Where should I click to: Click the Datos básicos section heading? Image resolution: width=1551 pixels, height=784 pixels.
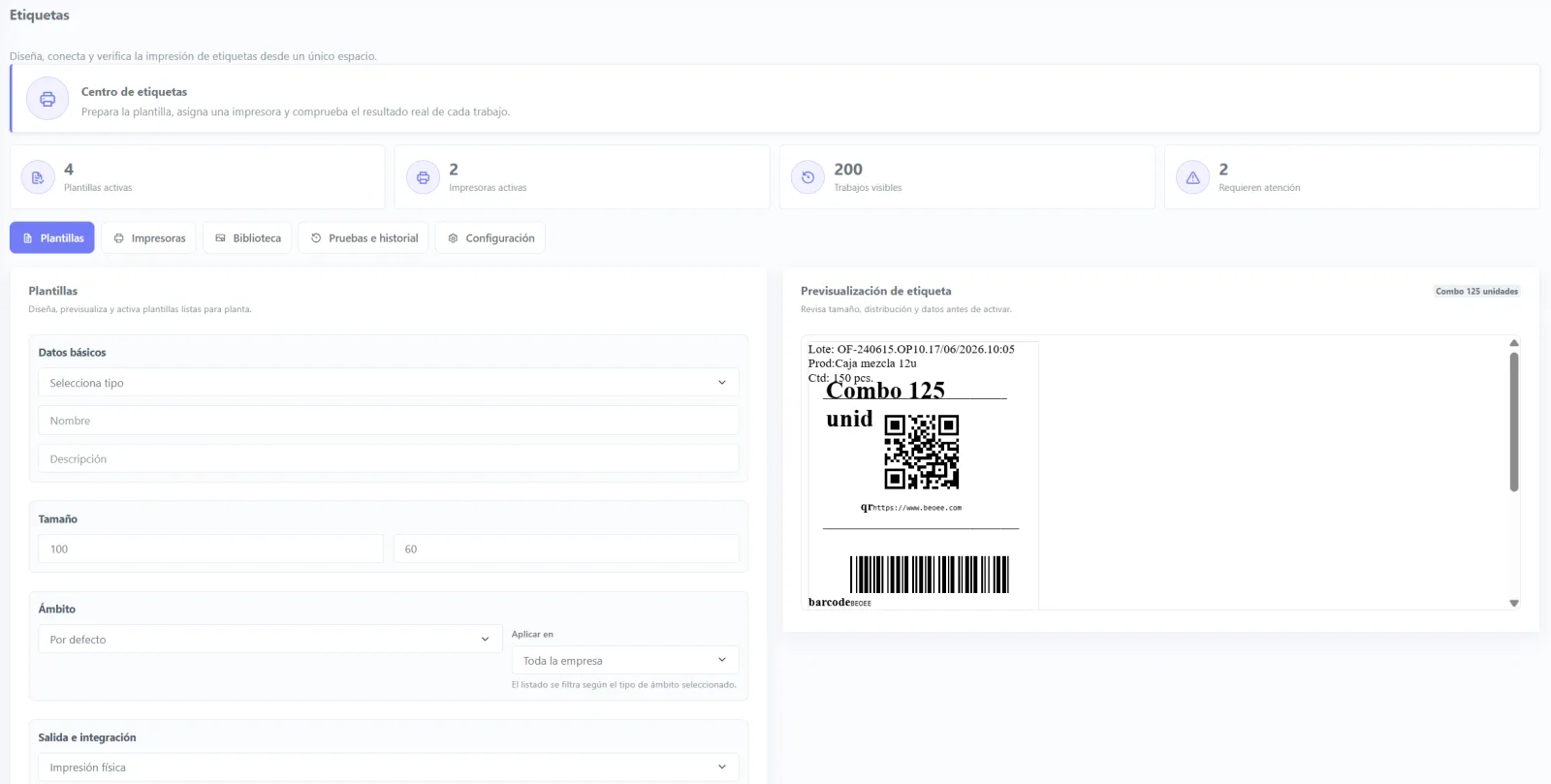click(x=73, y=353)
